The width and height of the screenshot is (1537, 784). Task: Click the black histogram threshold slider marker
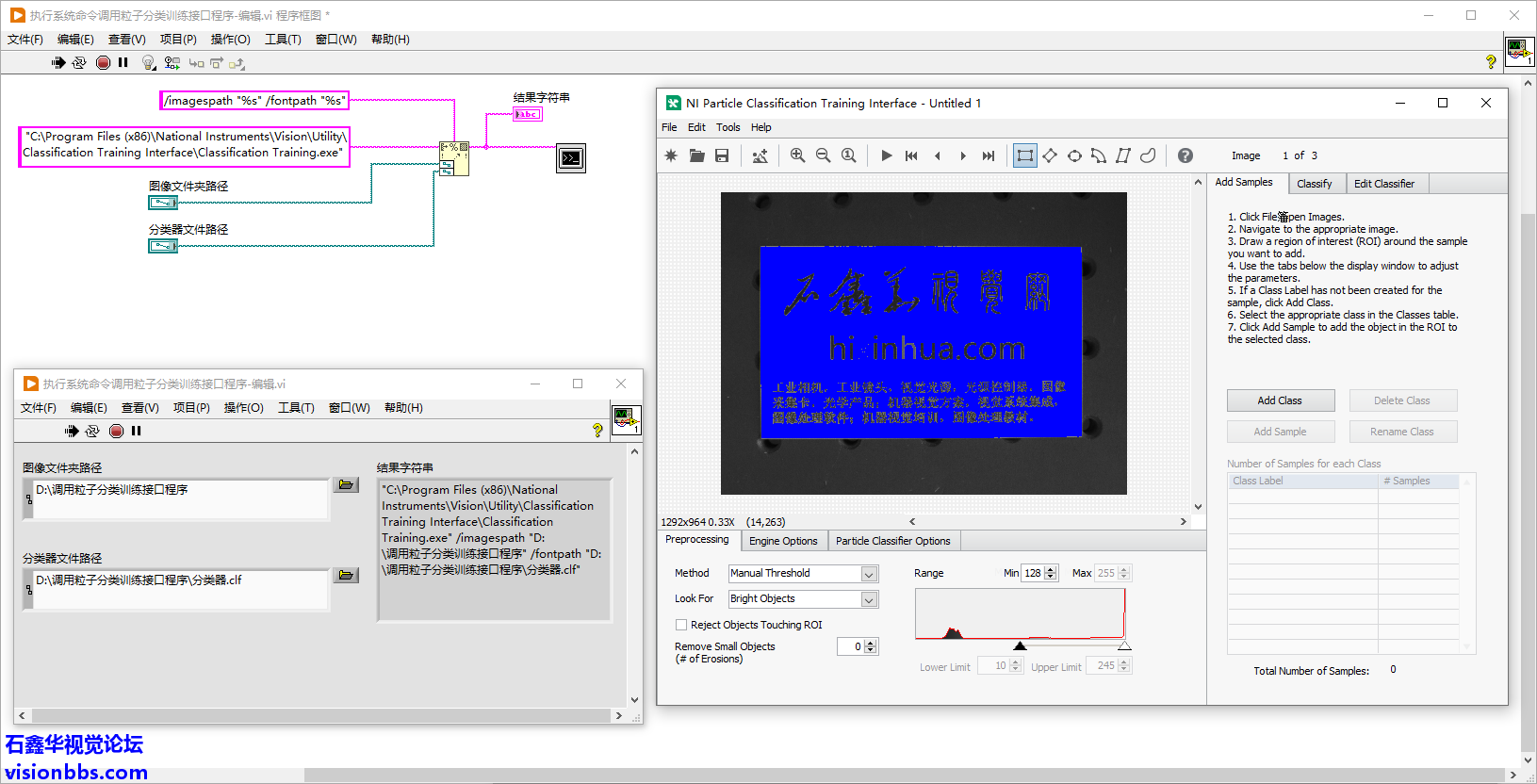[x=1020, y=646]
